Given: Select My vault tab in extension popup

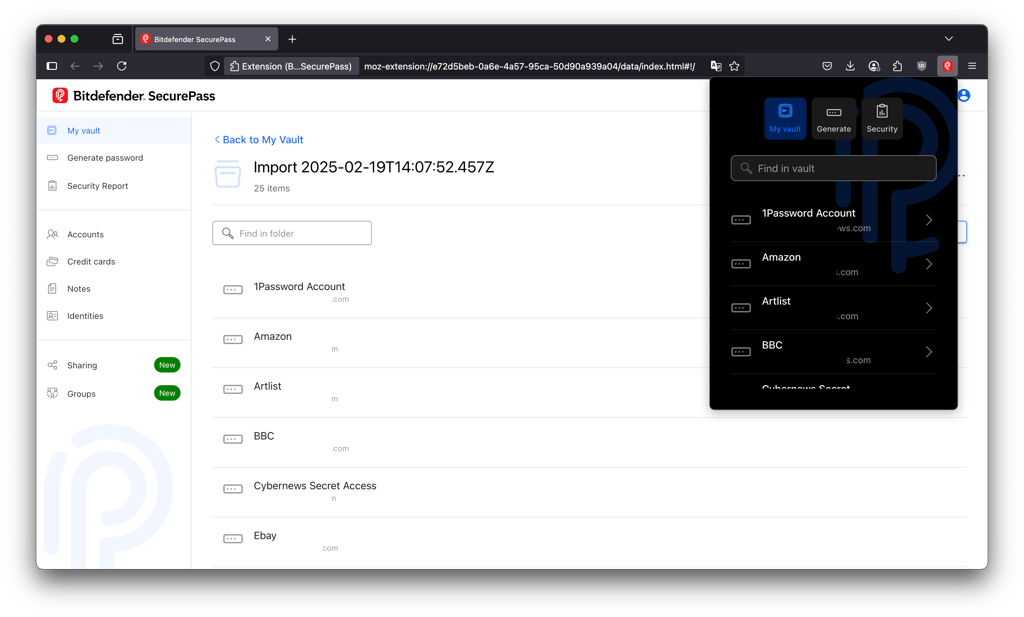Looking at the screenshot, I should point(785,118).
